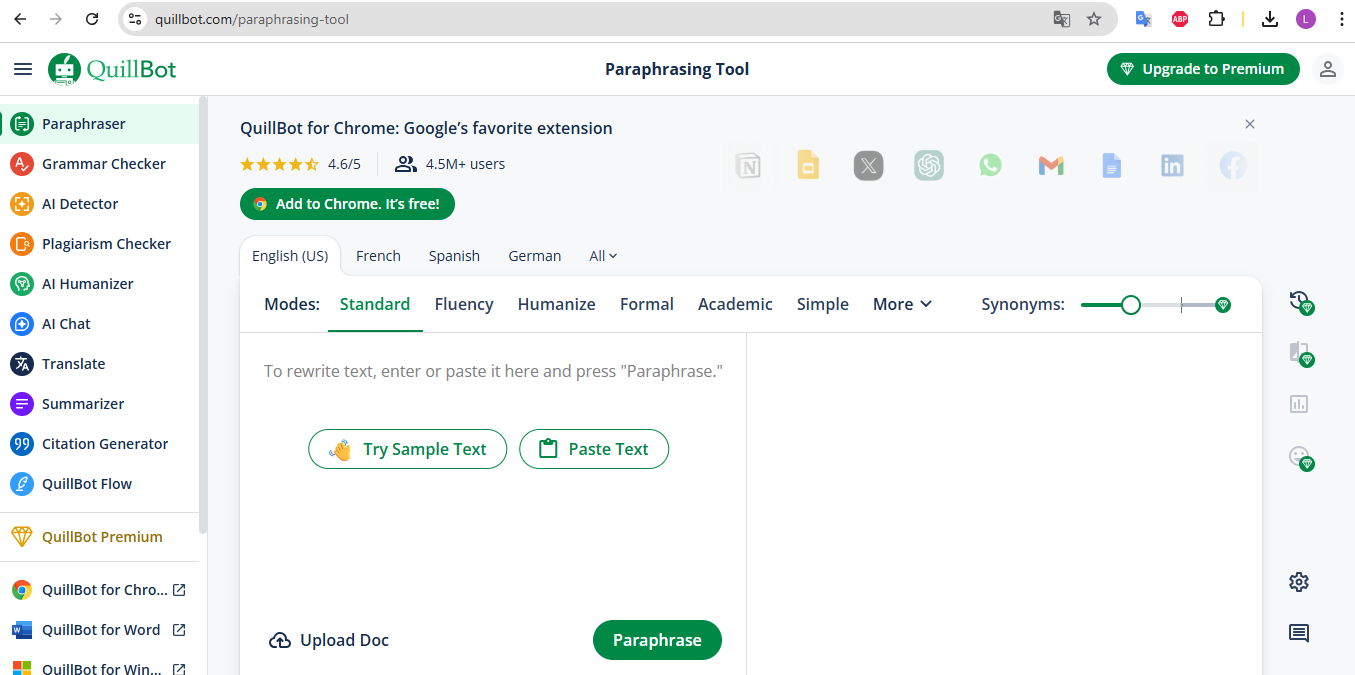
Task: Click the Notion app icon in banner
Action: pos(748,165)
